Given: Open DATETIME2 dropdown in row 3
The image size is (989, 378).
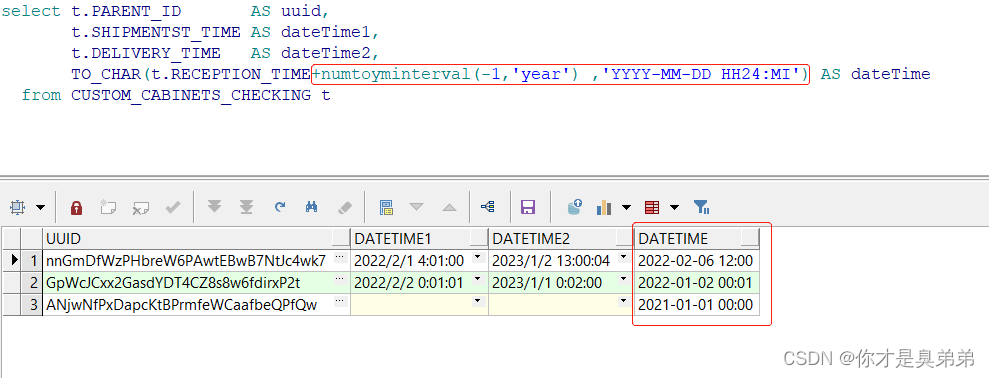Looking at the screenshot, I should pos(624,302).
